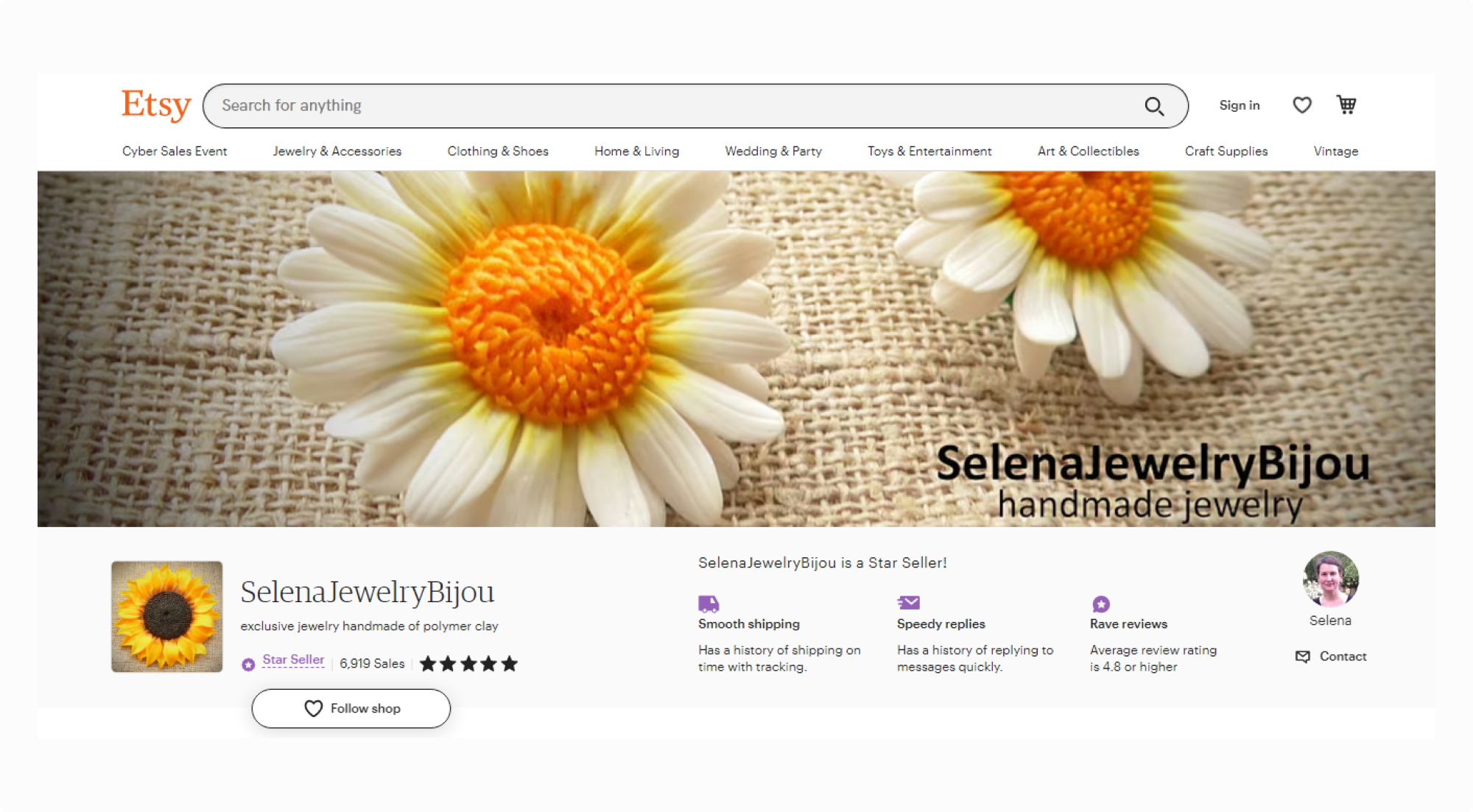Click the search magnifier icon
1473x812 pixels.
point(1154,106)
